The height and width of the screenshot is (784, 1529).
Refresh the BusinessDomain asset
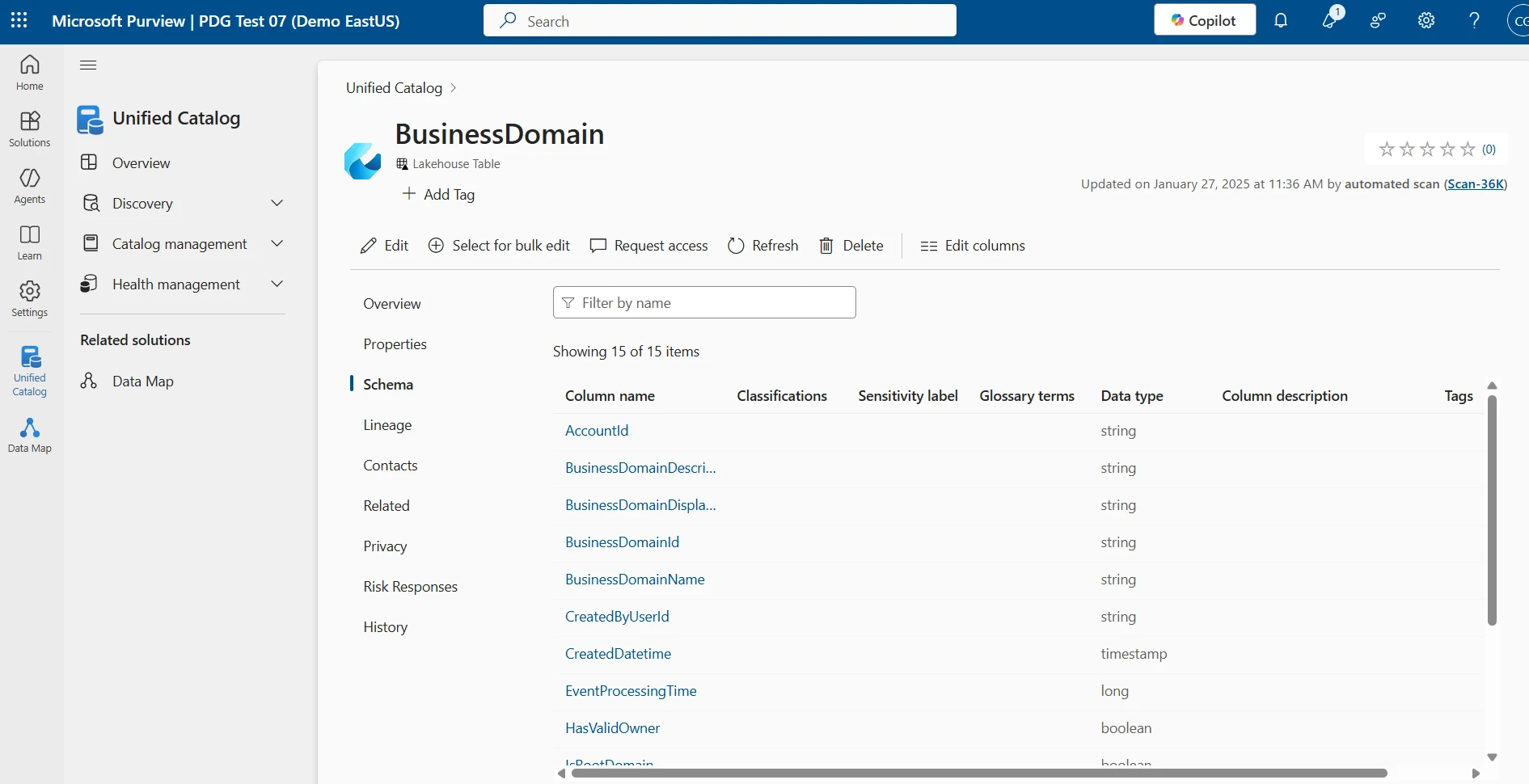tap(762, 246)
